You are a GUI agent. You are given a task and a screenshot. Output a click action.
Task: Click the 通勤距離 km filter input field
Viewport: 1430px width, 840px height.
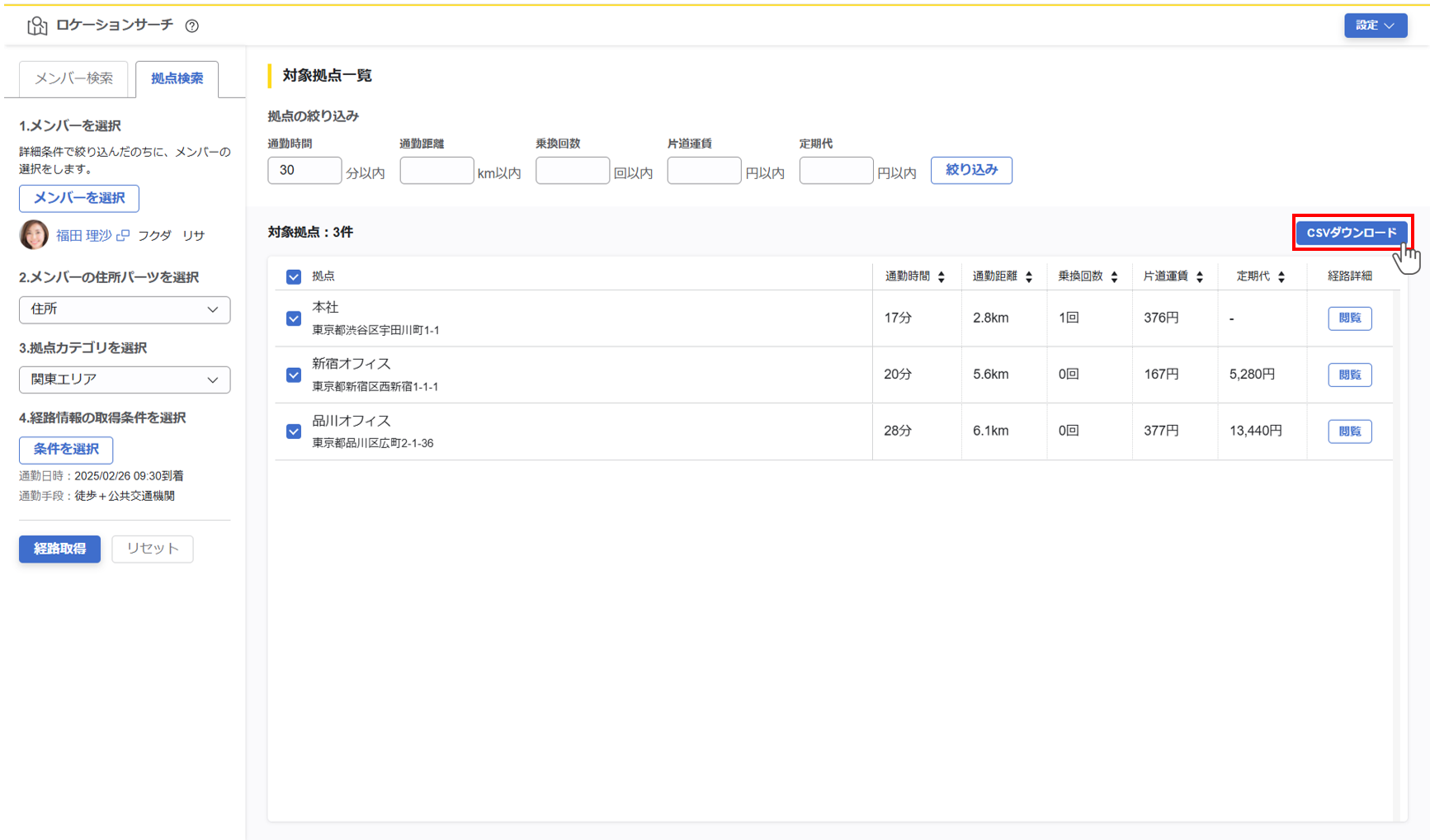[437, 171]
